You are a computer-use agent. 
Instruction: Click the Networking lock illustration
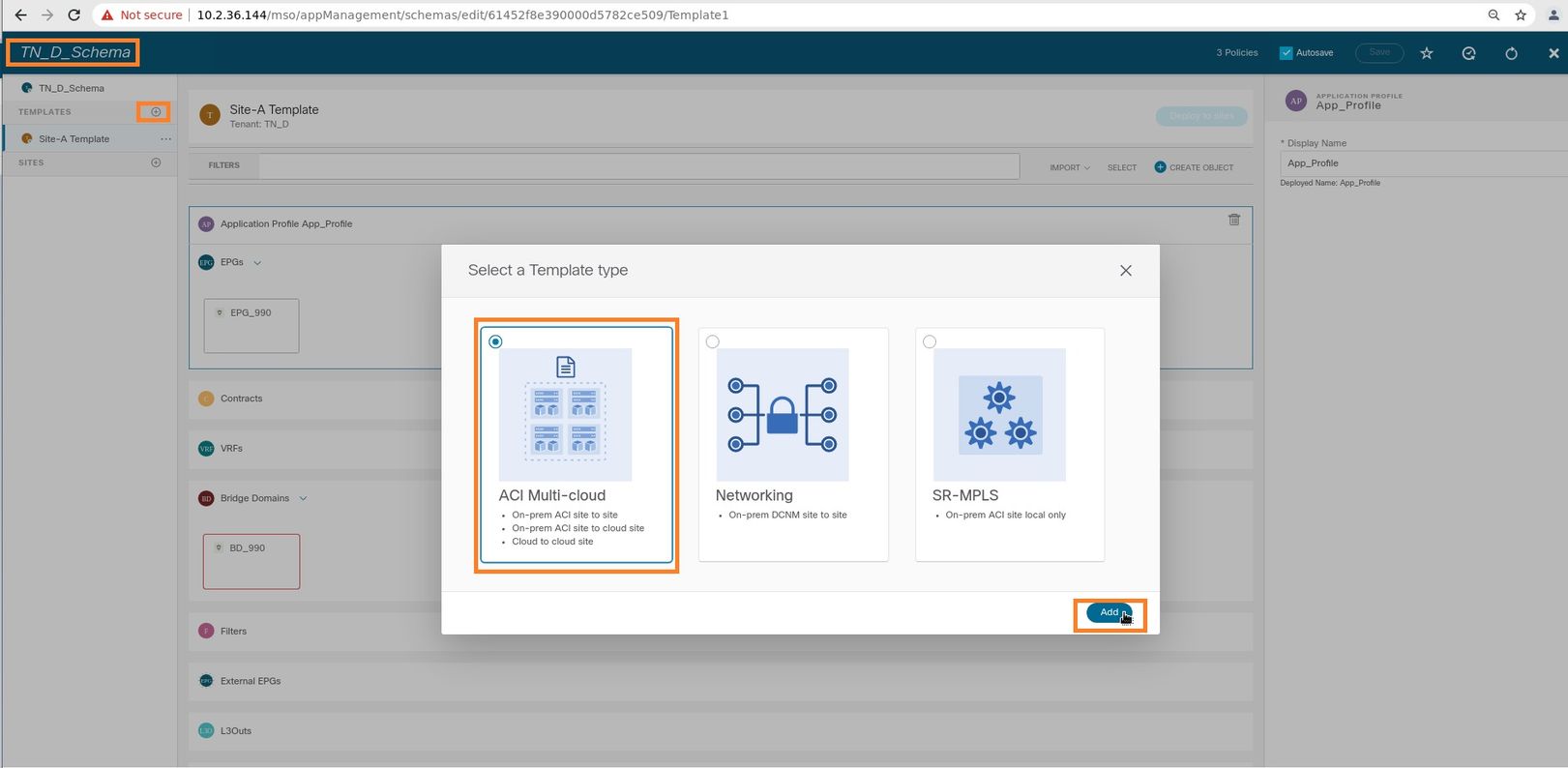(x=783, y=415)
